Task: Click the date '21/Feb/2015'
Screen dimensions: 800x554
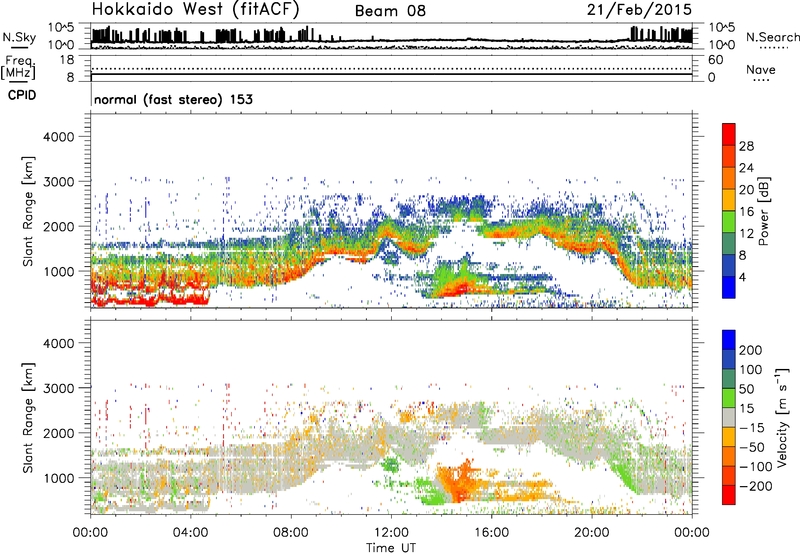Action: click(639, 10)
